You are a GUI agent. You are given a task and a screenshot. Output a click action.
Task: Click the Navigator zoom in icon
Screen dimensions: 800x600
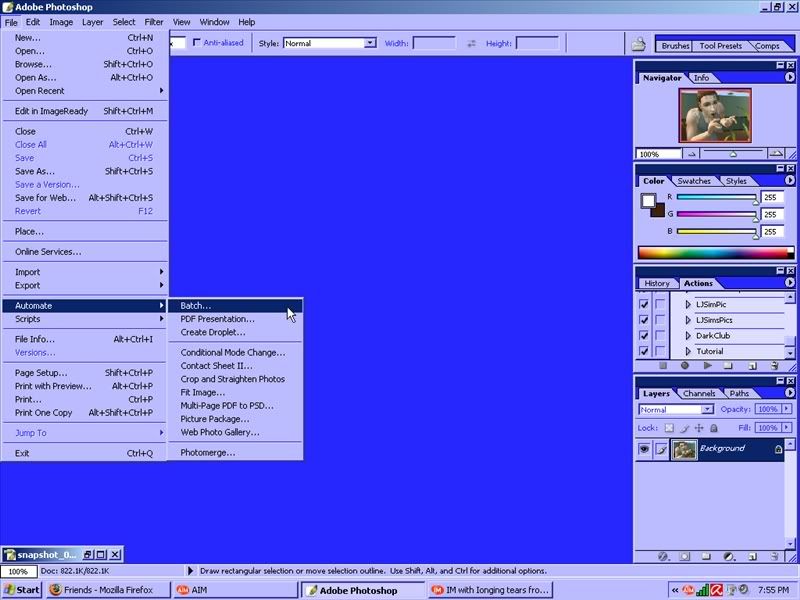pos(776,153)
